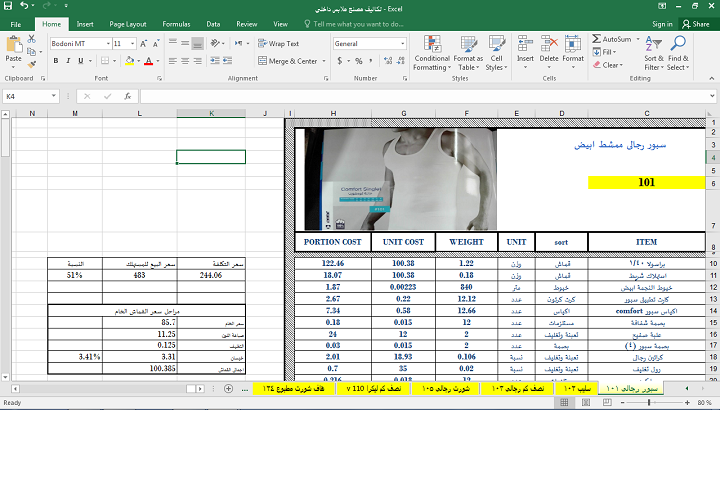Open the Fill dropdown
The width and height of the screenshot is (720, 480).
(x=604, y=52)
